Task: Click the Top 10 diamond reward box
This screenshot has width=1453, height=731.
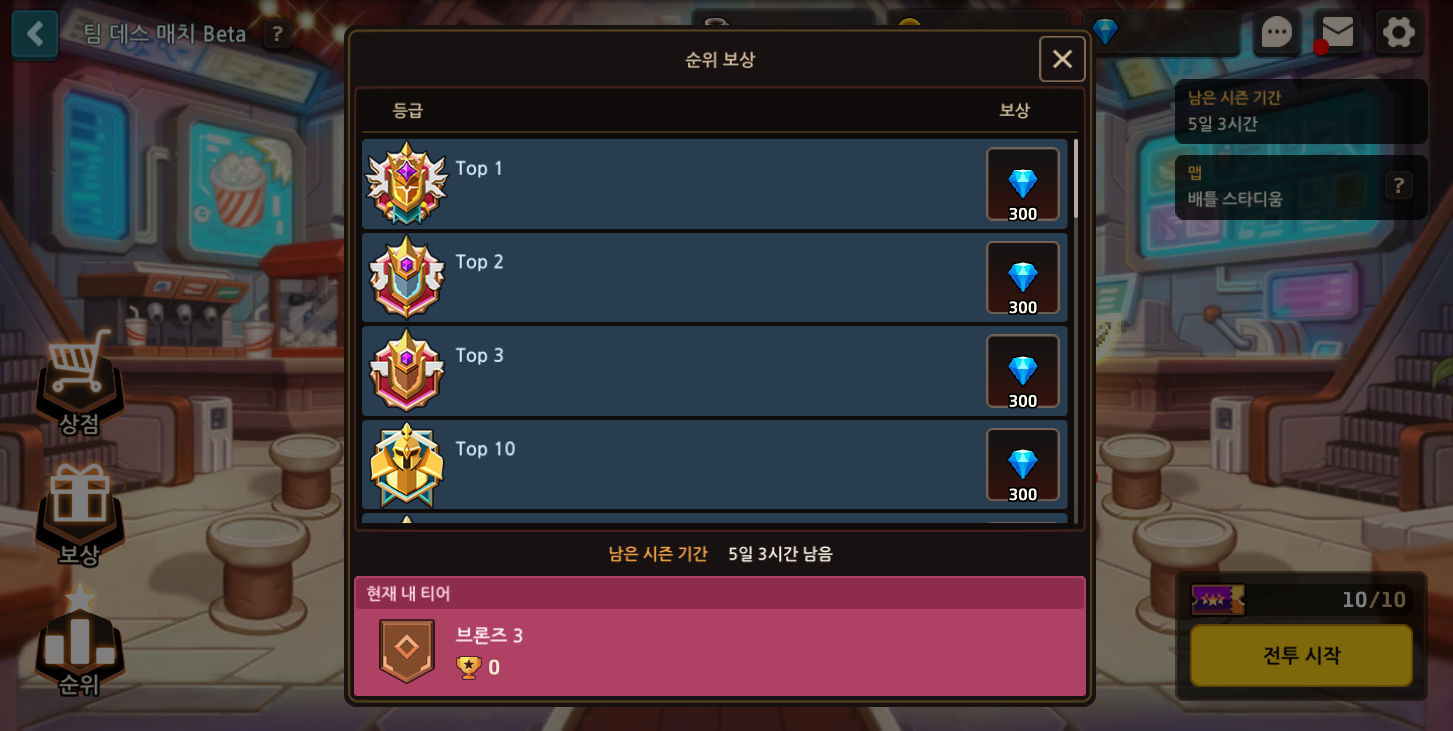Action: (x=1022, y=465)
